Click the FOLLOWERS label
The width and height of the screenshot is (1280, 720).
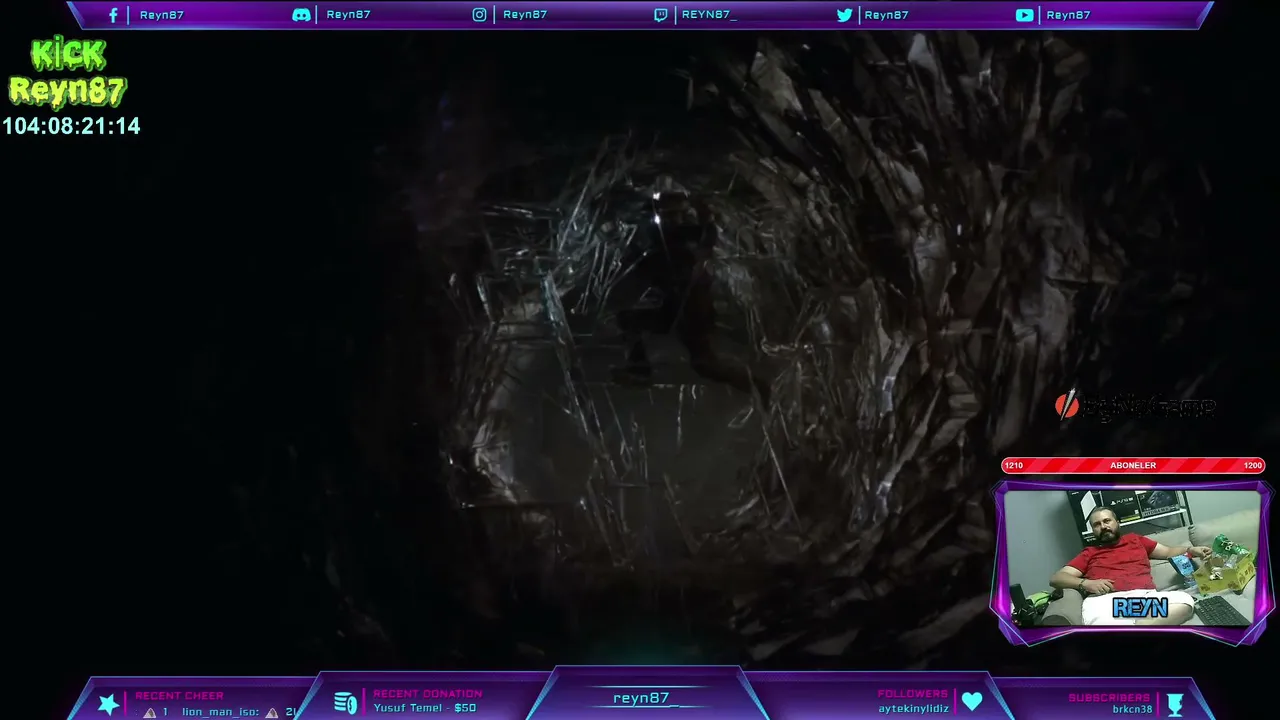[x=913, y=694]
